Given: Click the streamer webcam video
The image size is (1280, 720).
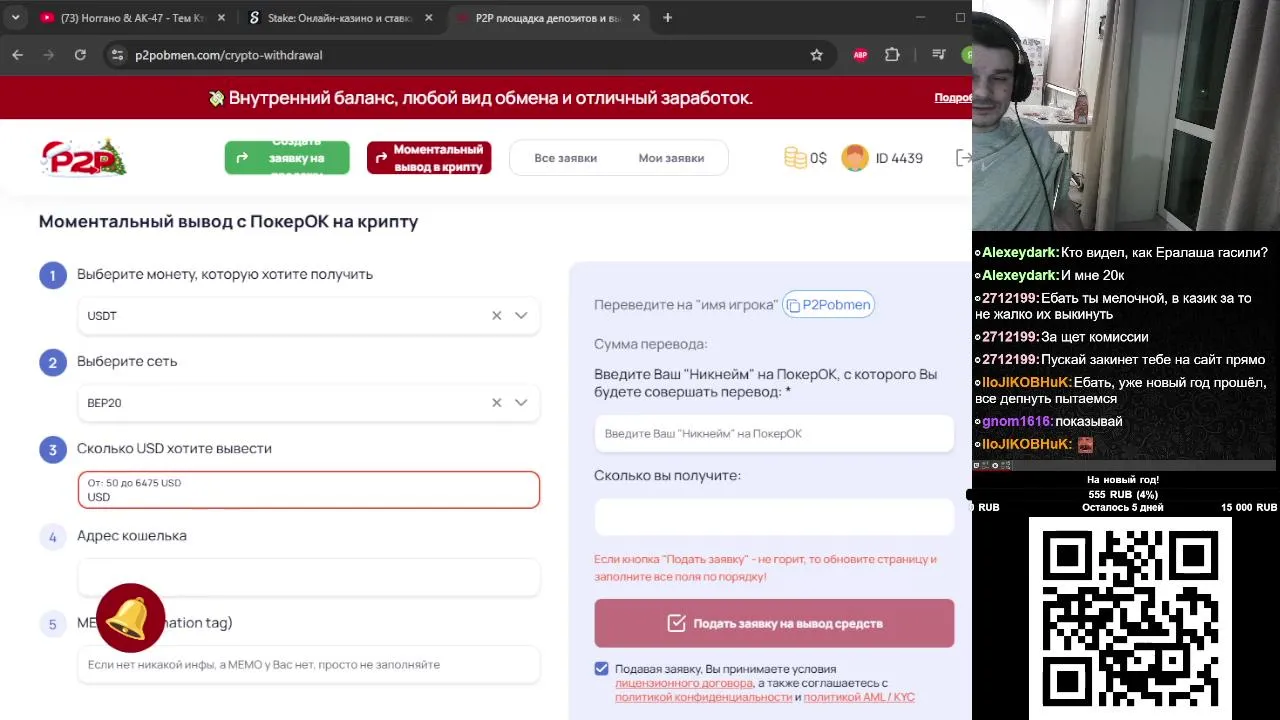Looking at the screenshot, I should click(1126, 116).
